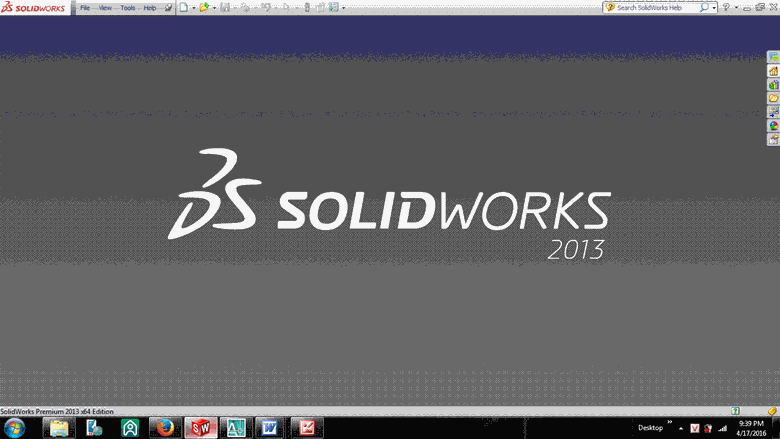Click the green house taskbar icon
This screenshot has height=439, width=780.
[130, 428]
